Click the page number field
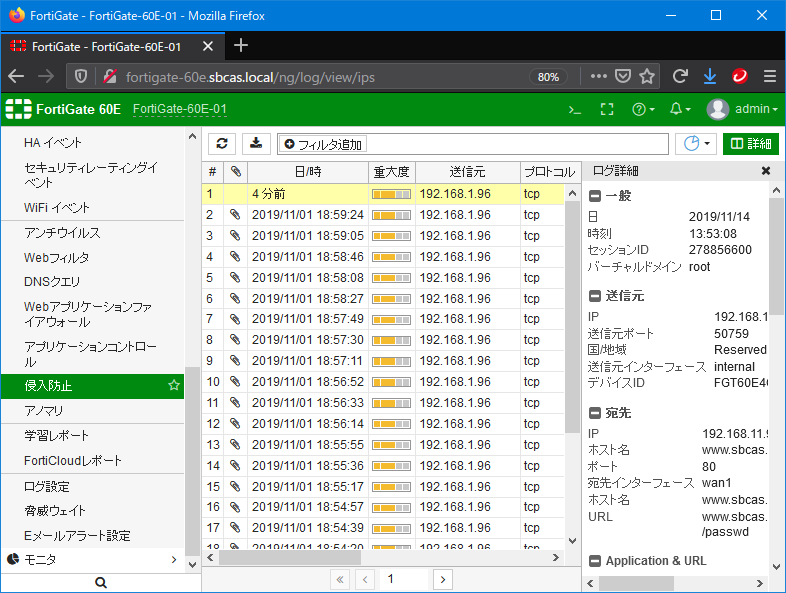Viewport: 786px width, 593px height. click(x=404, y=579)
